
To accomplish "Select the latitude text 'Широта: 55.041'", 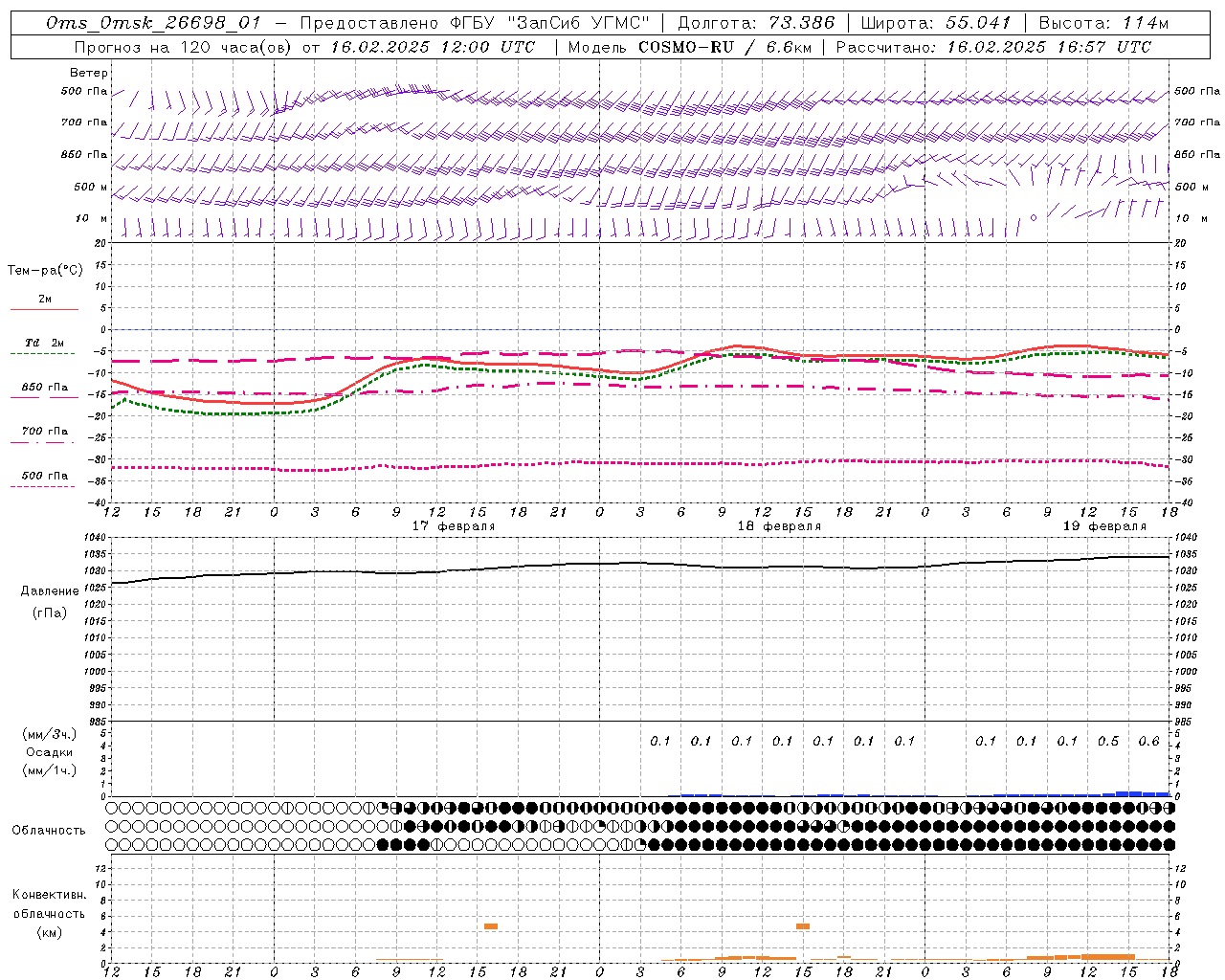I will click(936, 23).
